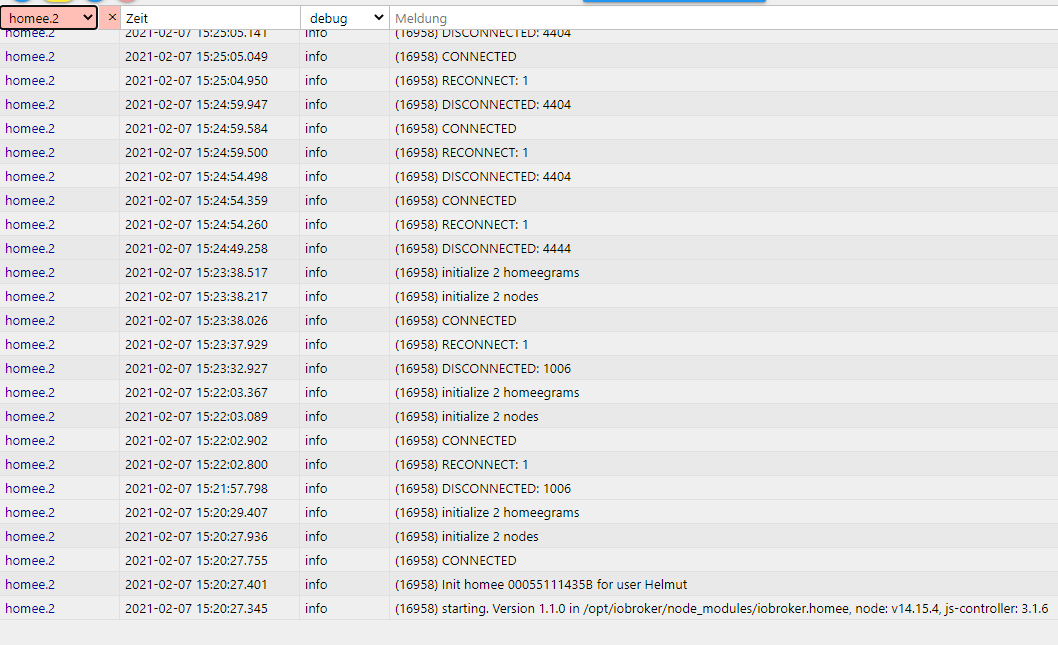1058x645 pixels.
Task: Select initialize 2 nodes message at 15:22:03.089
Action: 466,417
